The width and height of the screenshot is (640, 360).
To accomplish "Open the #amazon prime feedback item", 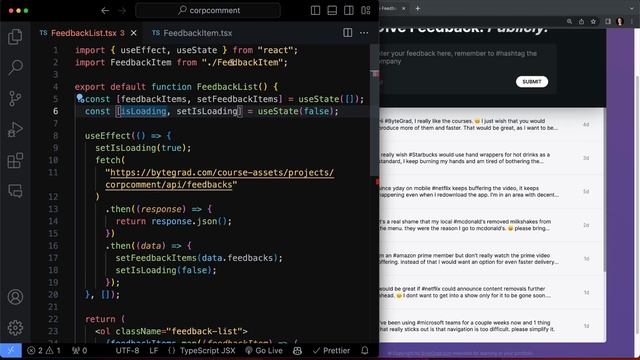I will tap(491, 259).
